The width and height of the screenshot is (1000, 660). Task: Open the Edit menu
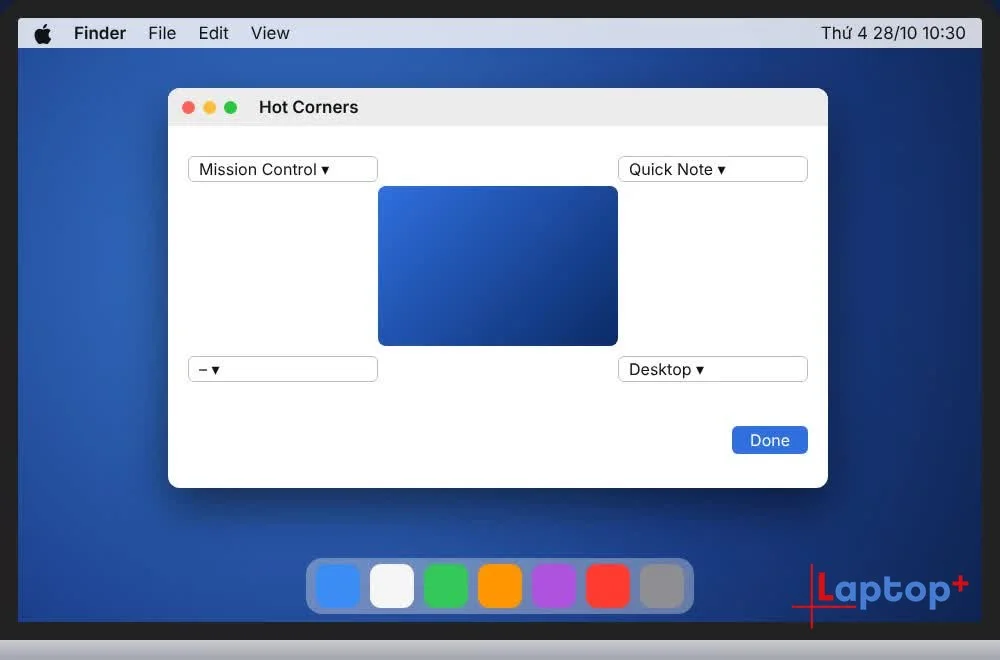[x=213, y=33]
